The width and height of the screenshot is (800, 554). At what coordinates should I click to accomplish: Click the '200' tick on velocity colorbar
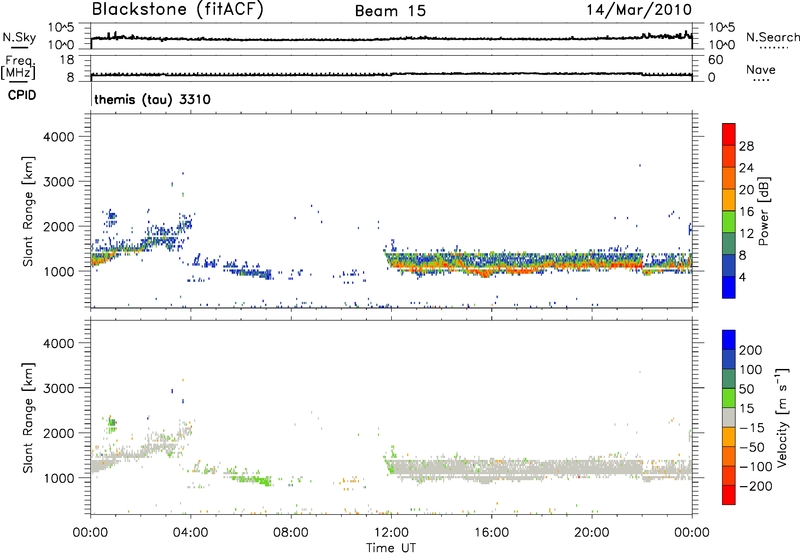click(x=751, y=350)
